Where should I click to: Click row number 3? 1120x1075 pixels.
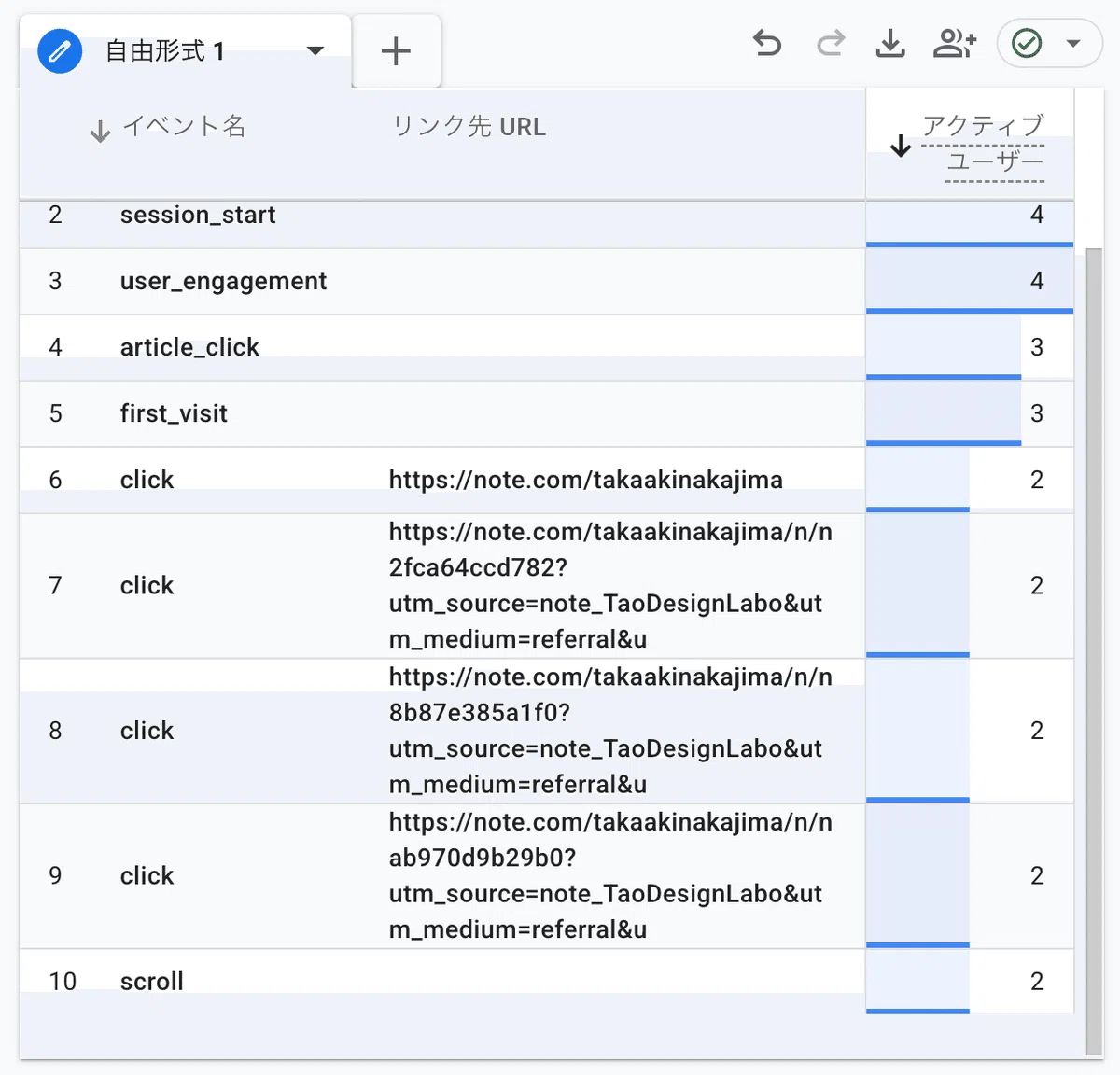[55, 281]
